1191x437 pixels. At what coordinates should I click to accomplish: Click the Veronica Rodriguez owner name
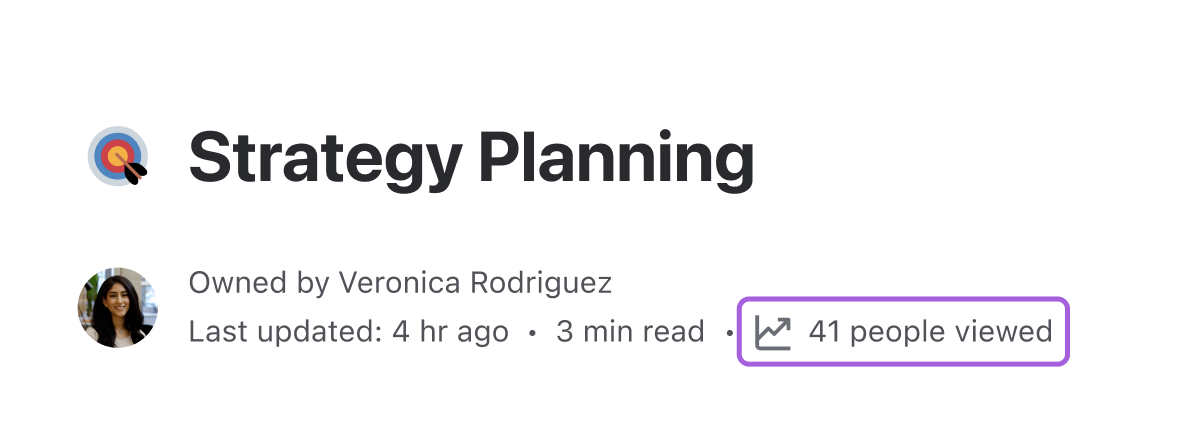(x=475, y=283)
